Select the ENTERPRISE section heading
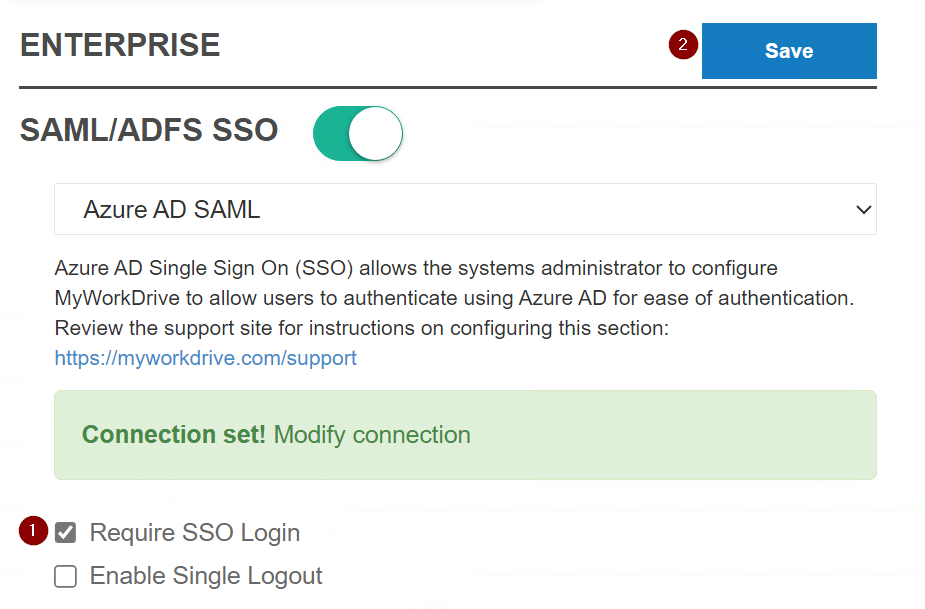925x609 pixels. (119, 45)
